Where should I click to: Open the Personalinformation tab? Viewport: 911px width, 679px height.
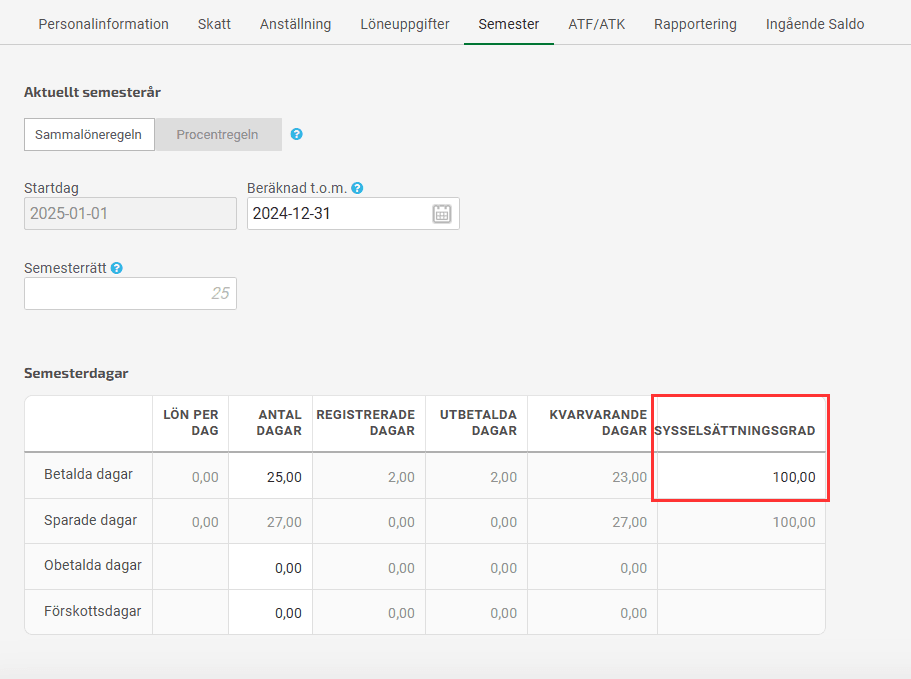(103, 24)
